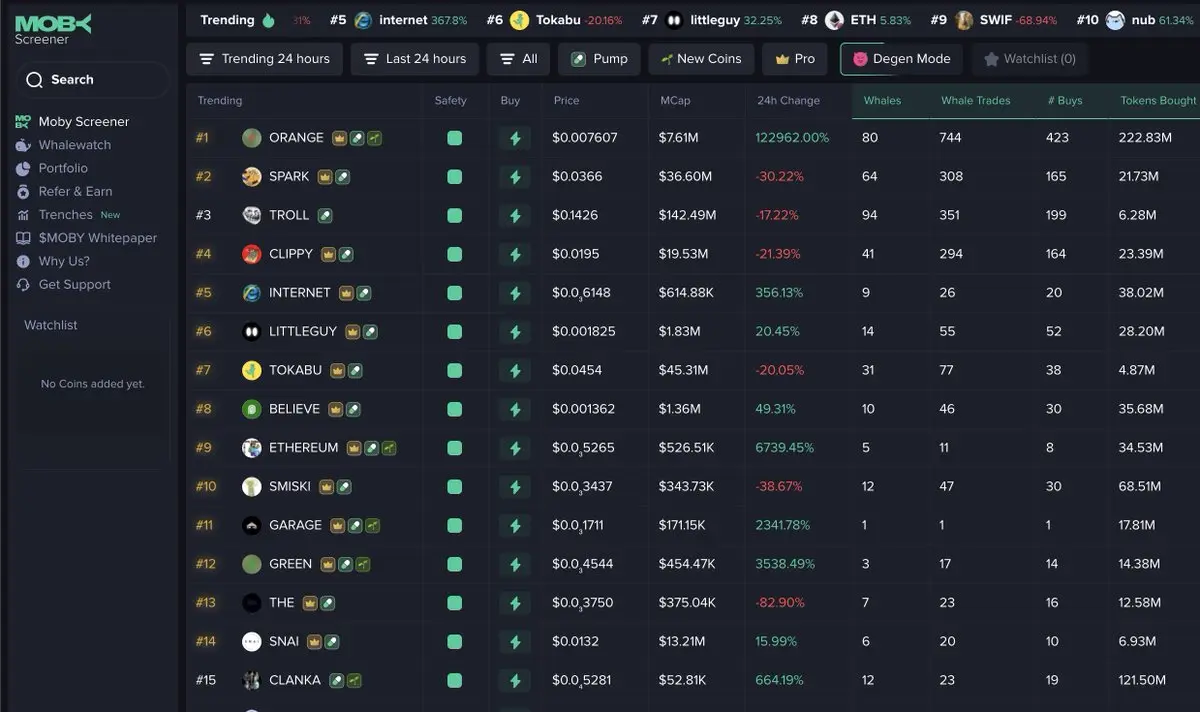1200x712 pixels.
Task: Open the Trending 24 hours dropdown
Action: coord(265,59)
